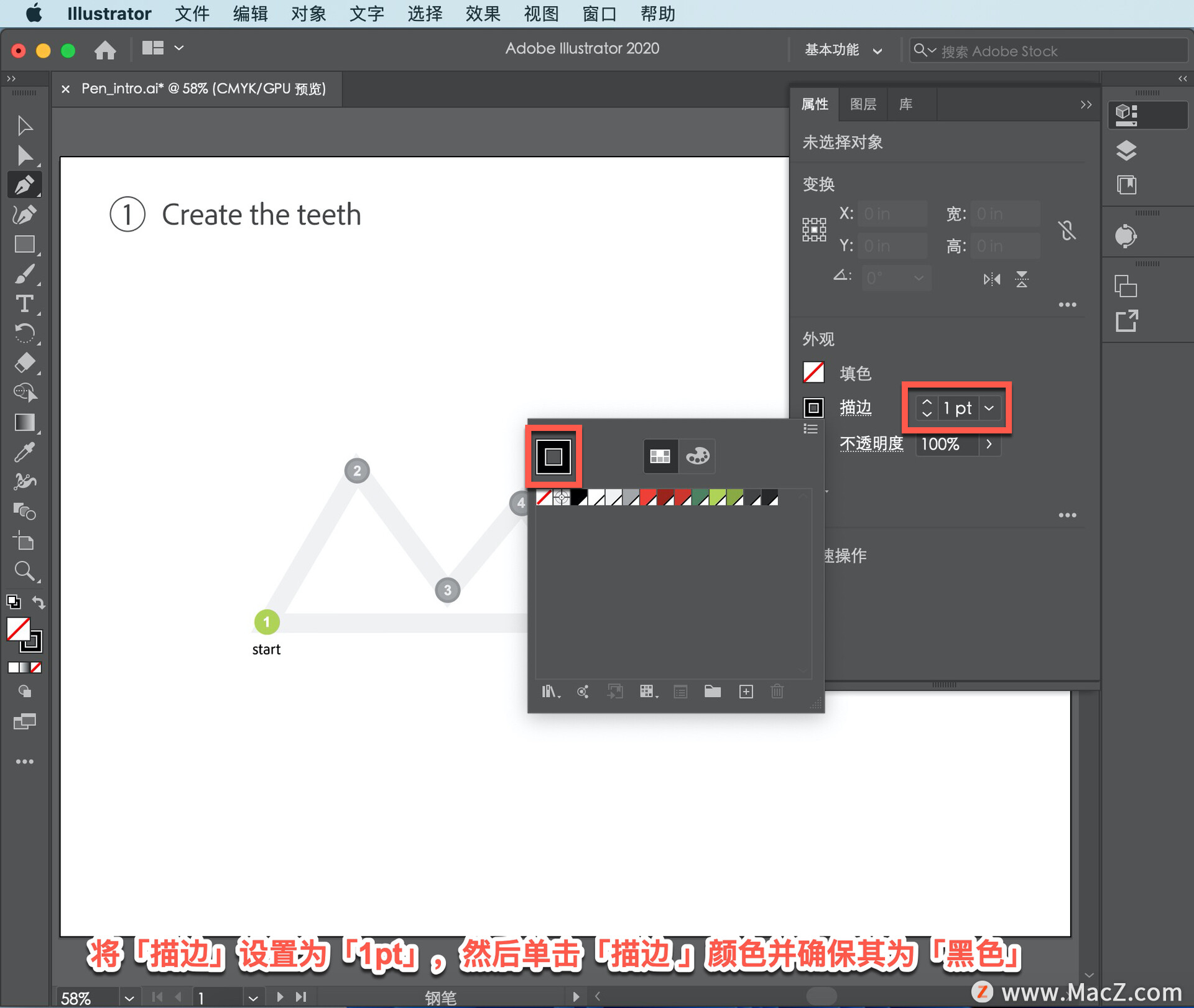
Task: Toggle constrain width and height proportions
Action: [1067, 231]
